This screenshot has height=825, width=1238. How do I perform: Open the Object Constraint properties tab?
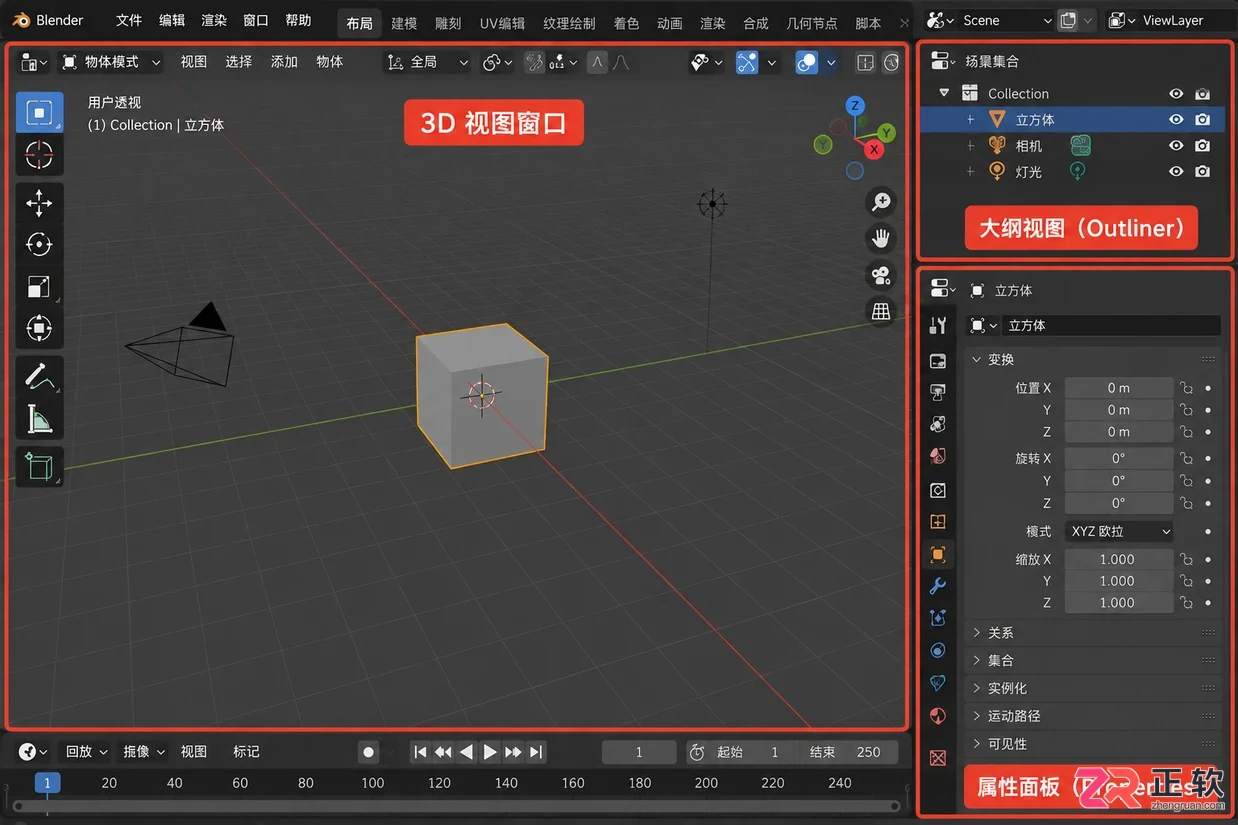coord(938,683)
